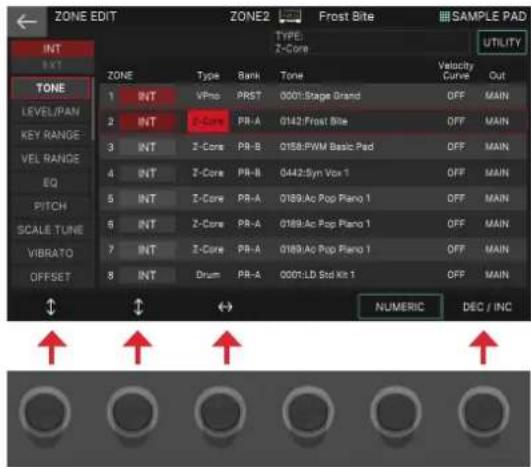531x467 pixels.
Task: Toggle INT for zone 4
Action: coord(147,173)
